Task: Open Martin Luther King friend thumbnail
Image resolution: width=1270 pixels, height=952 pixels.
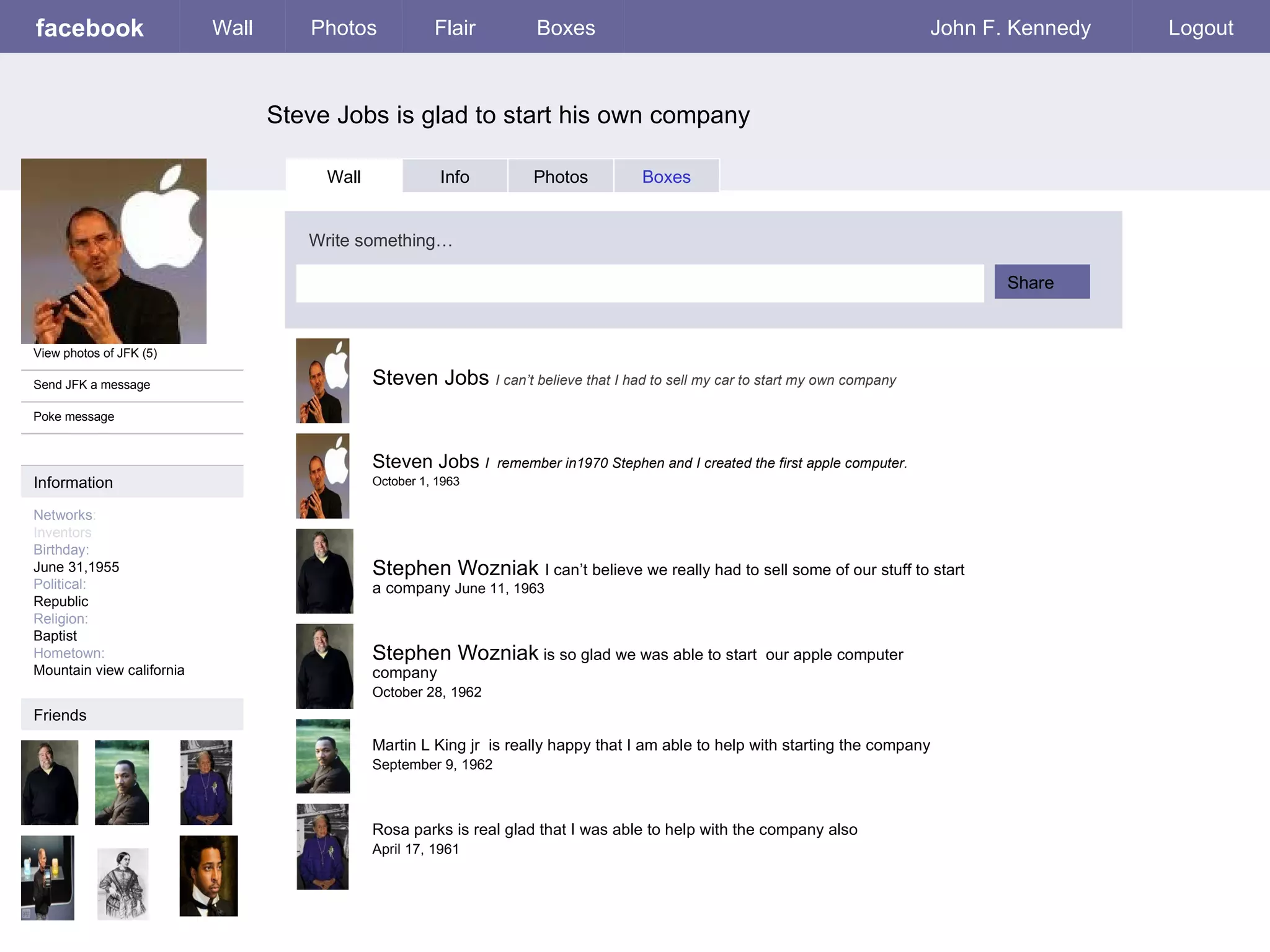Action: tap(122, 782)
